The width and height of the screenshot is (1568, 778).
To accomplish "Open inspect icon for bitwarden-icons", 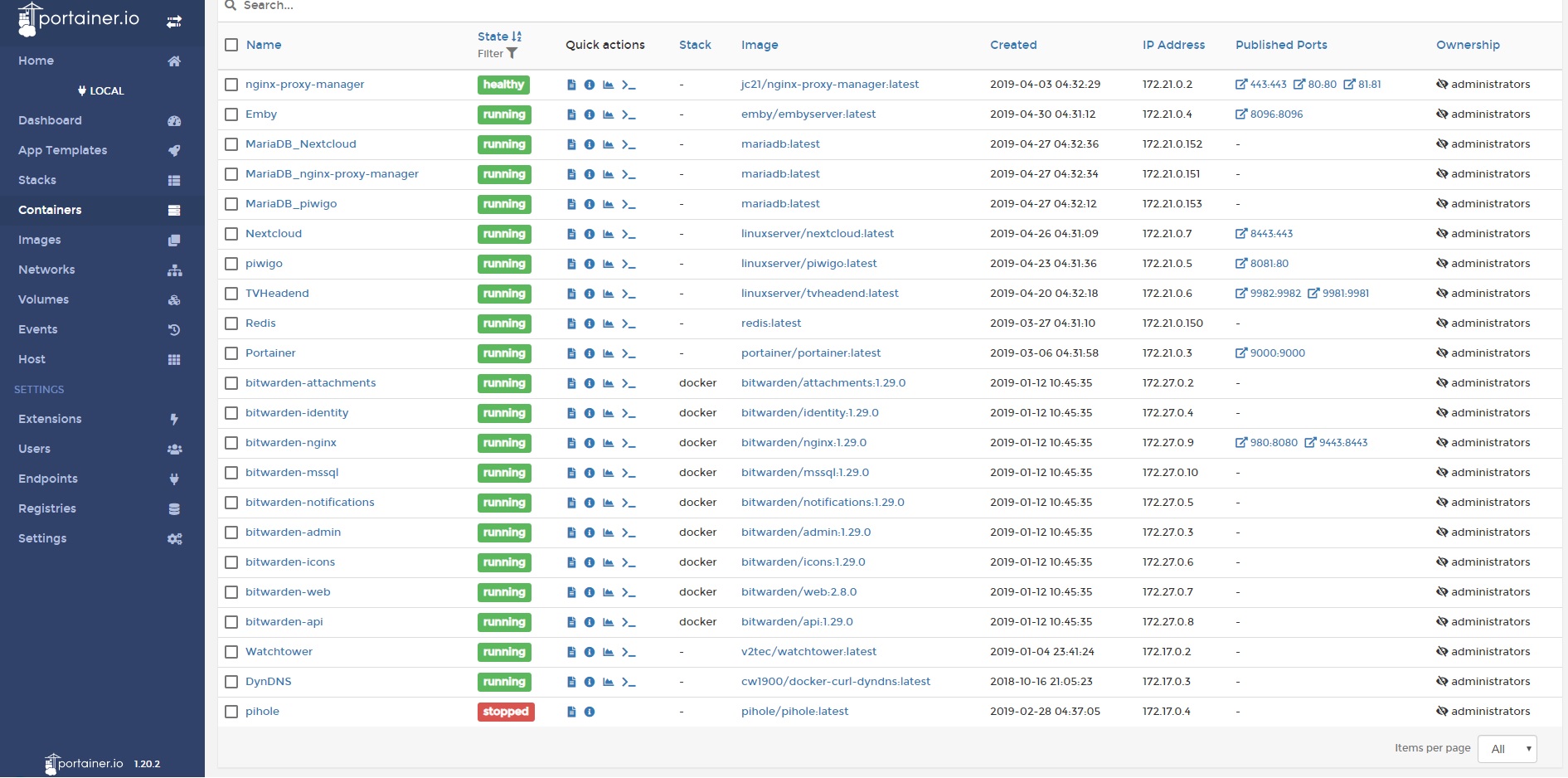I will [590, 562].
